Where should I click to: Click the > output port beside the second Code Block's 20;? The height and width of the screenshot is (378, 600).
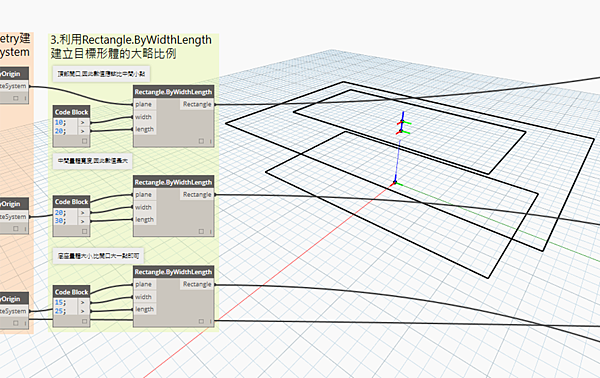pyautogui.click(x=83, y=213)
